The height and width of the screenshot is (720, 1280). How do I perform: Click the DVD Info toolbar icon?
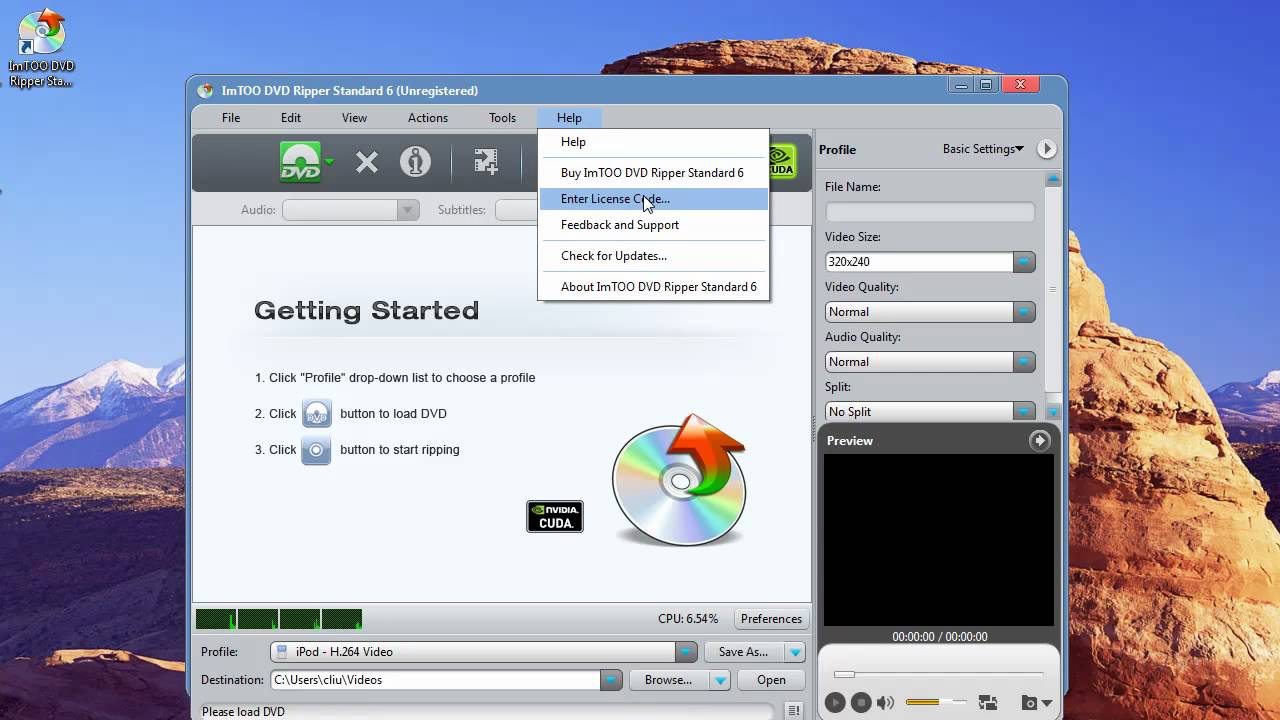[415, 162]
